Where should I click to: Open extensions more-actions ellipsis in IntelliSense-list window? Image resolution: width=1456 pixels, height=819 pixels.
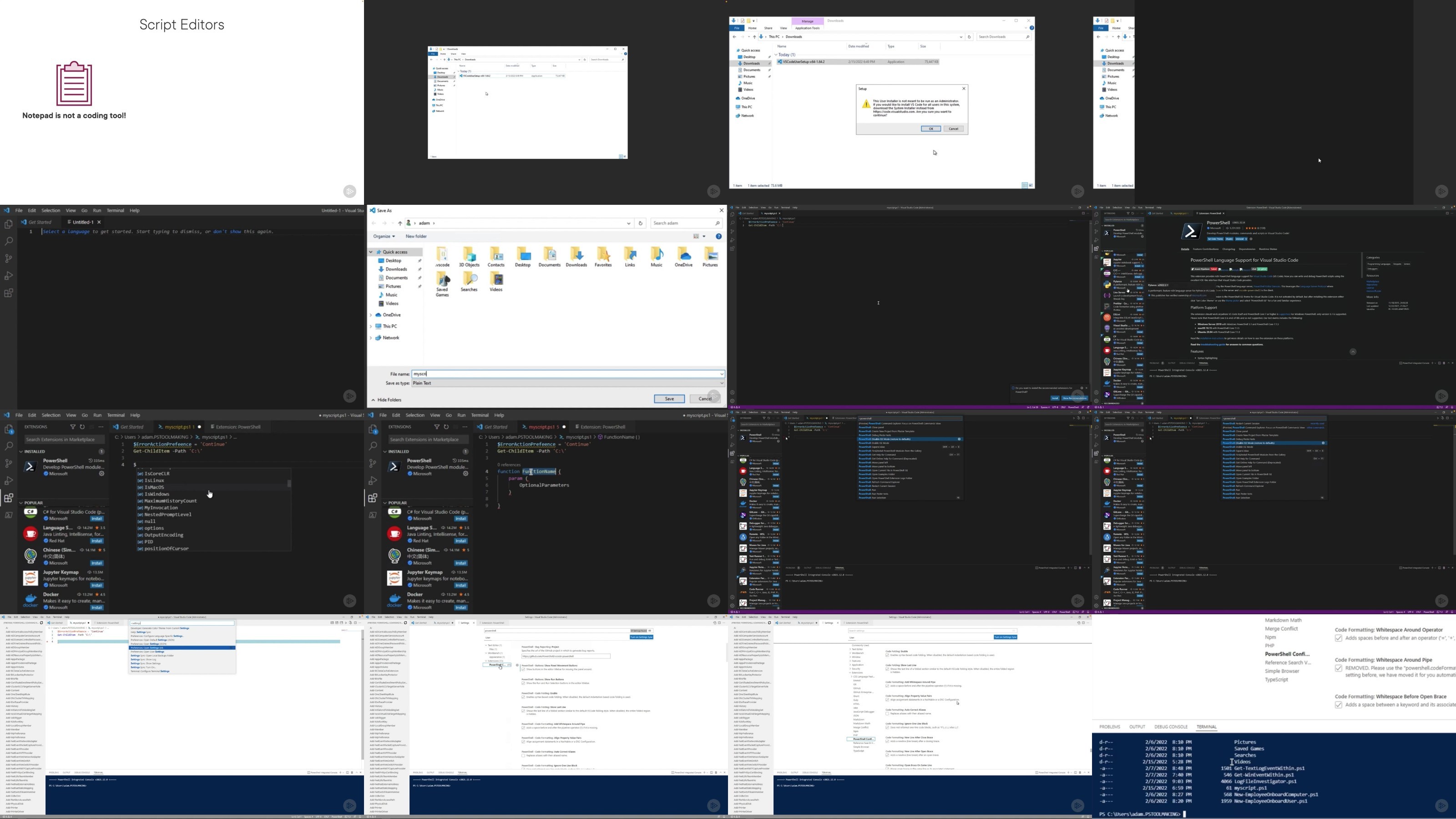(x=101, y=427)
